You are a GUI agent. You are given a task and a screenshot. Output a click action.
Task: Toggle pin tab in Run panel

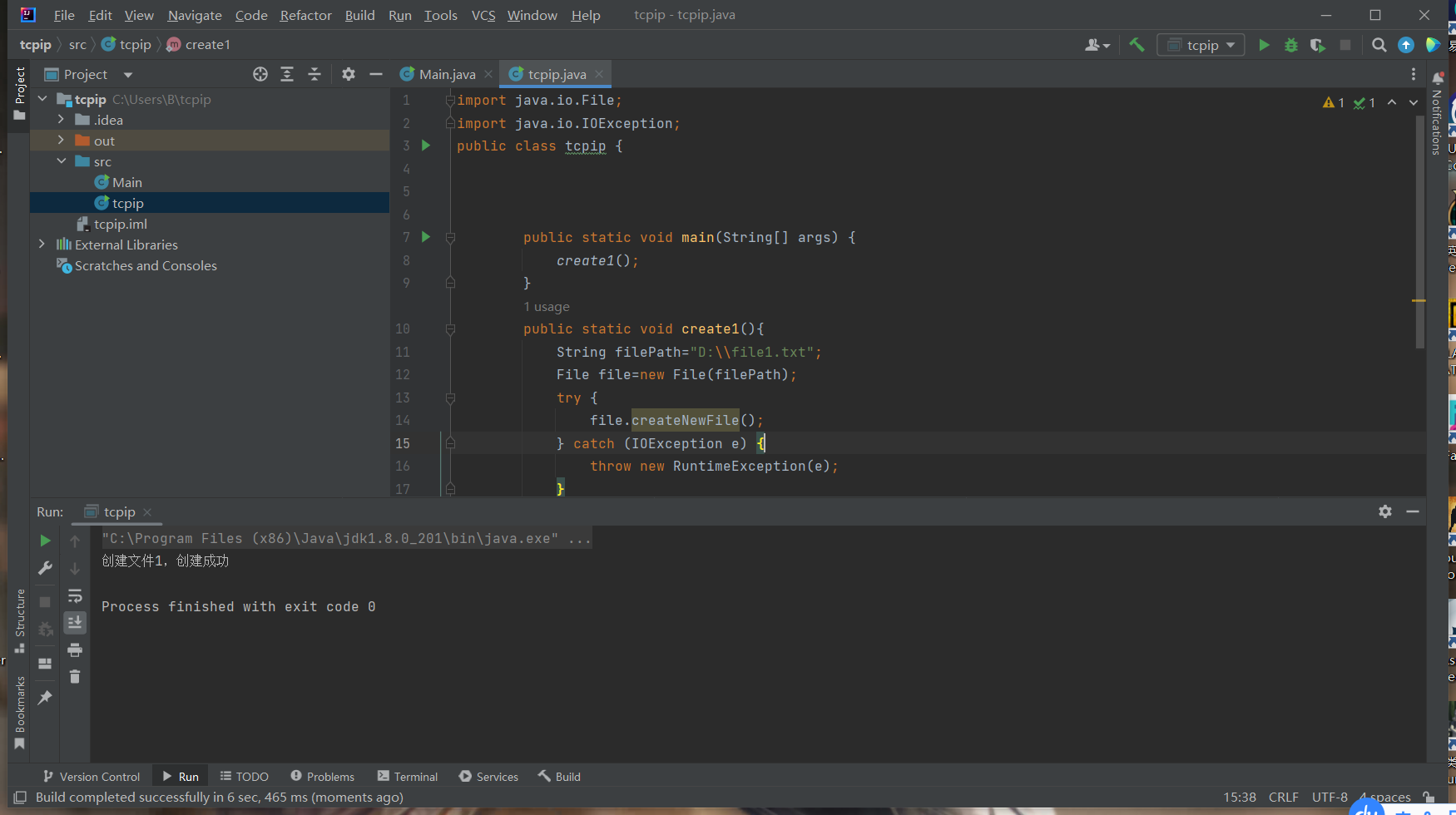pos(45,698)
